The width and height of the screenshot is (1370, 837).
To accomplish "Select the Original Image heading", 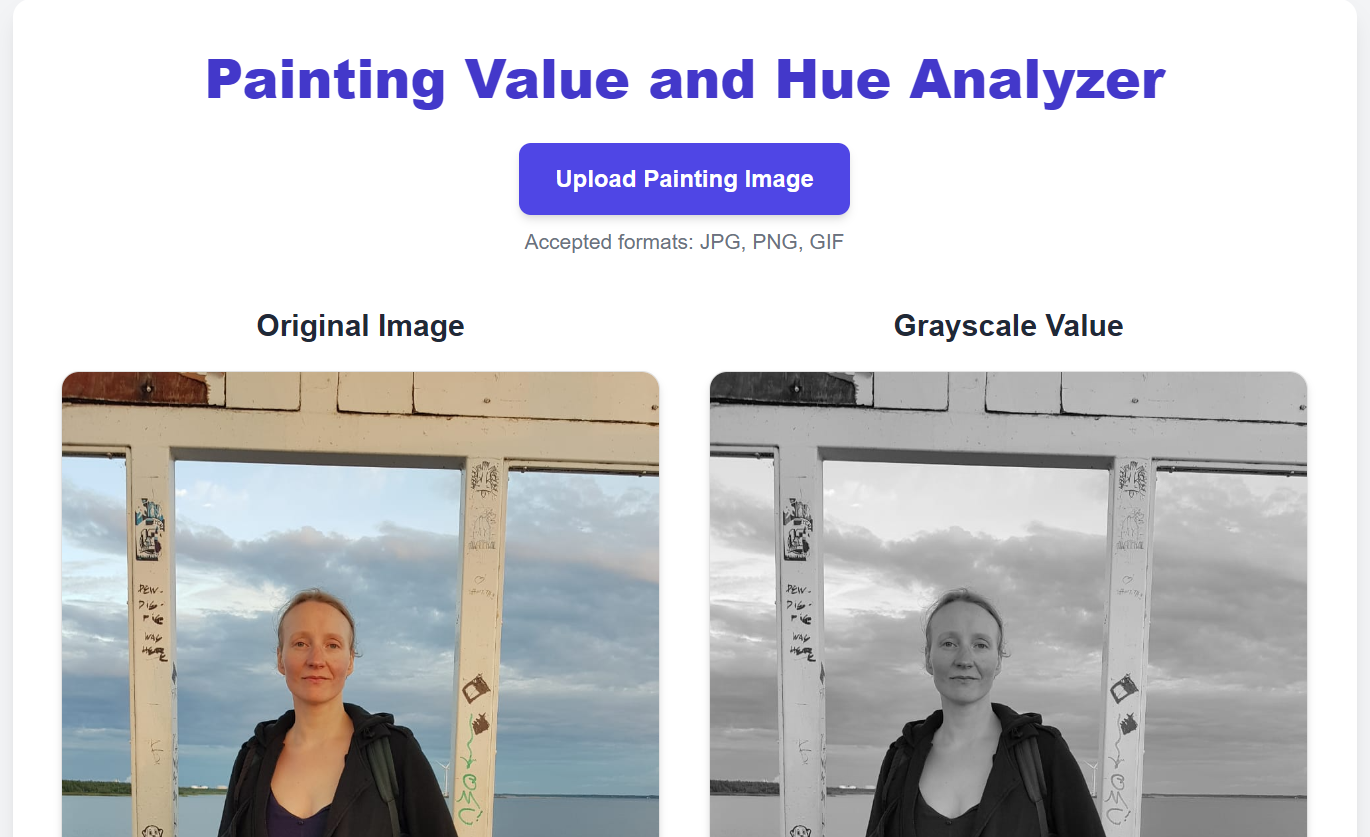I will (x=360, y=325).
